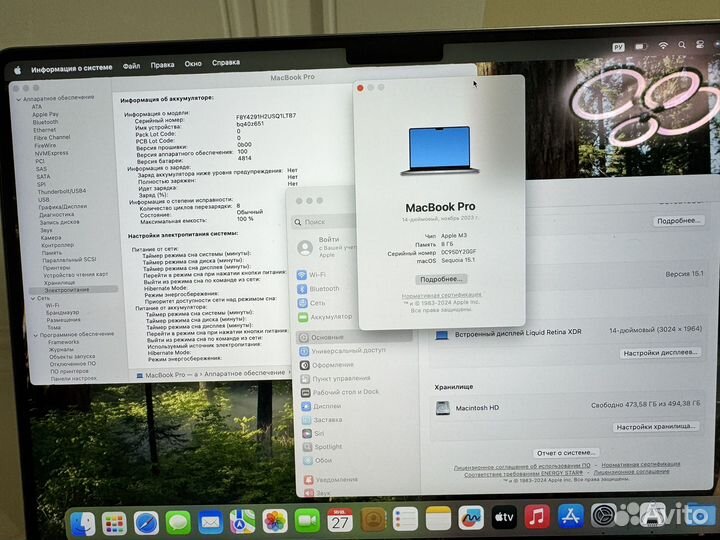Click the Поиск field in Settings
This screenshot has height=540, width=720.
tap(325, 222)
